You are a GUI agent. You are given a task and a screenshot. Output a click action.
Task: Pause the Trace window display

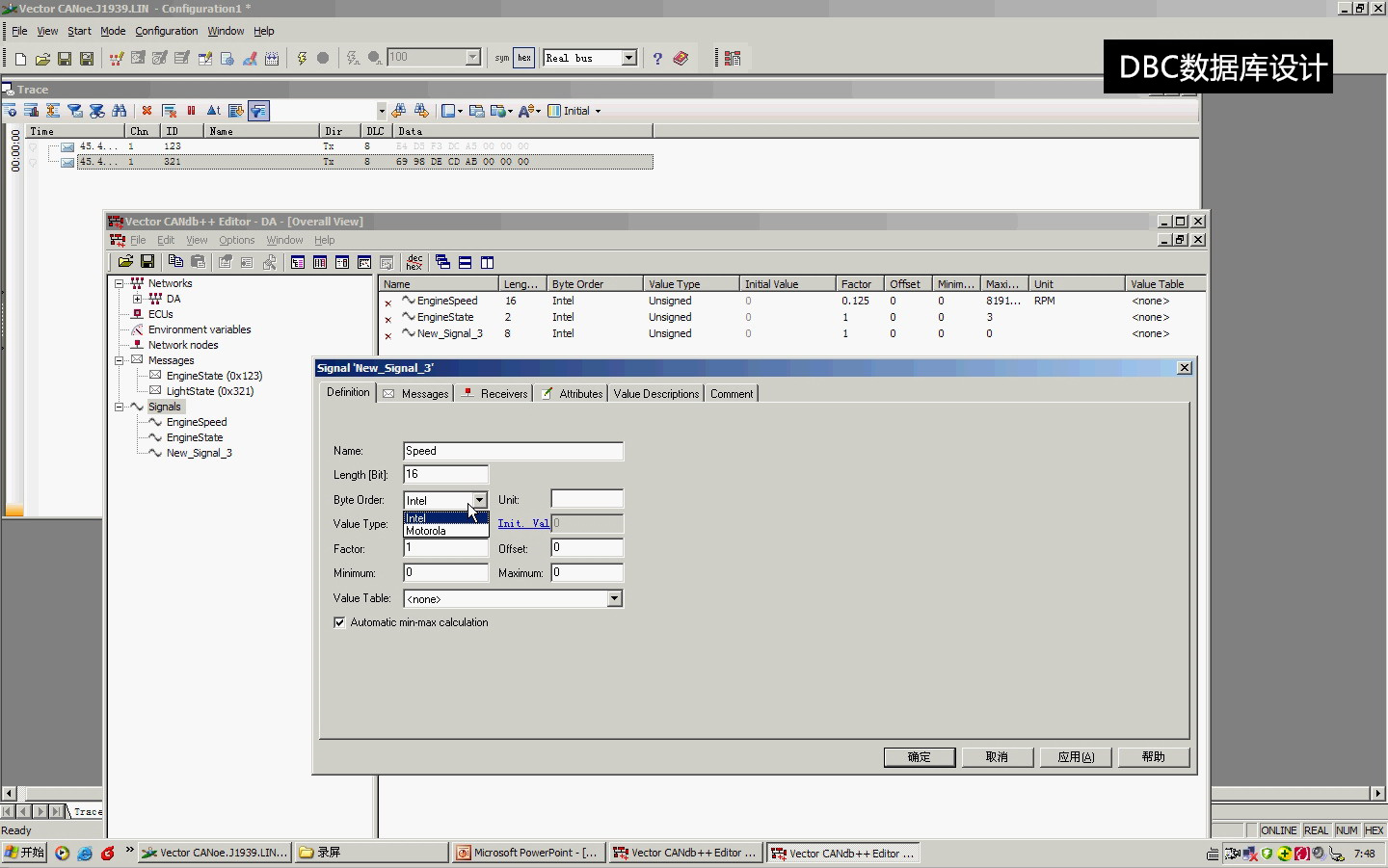[191, 111]
